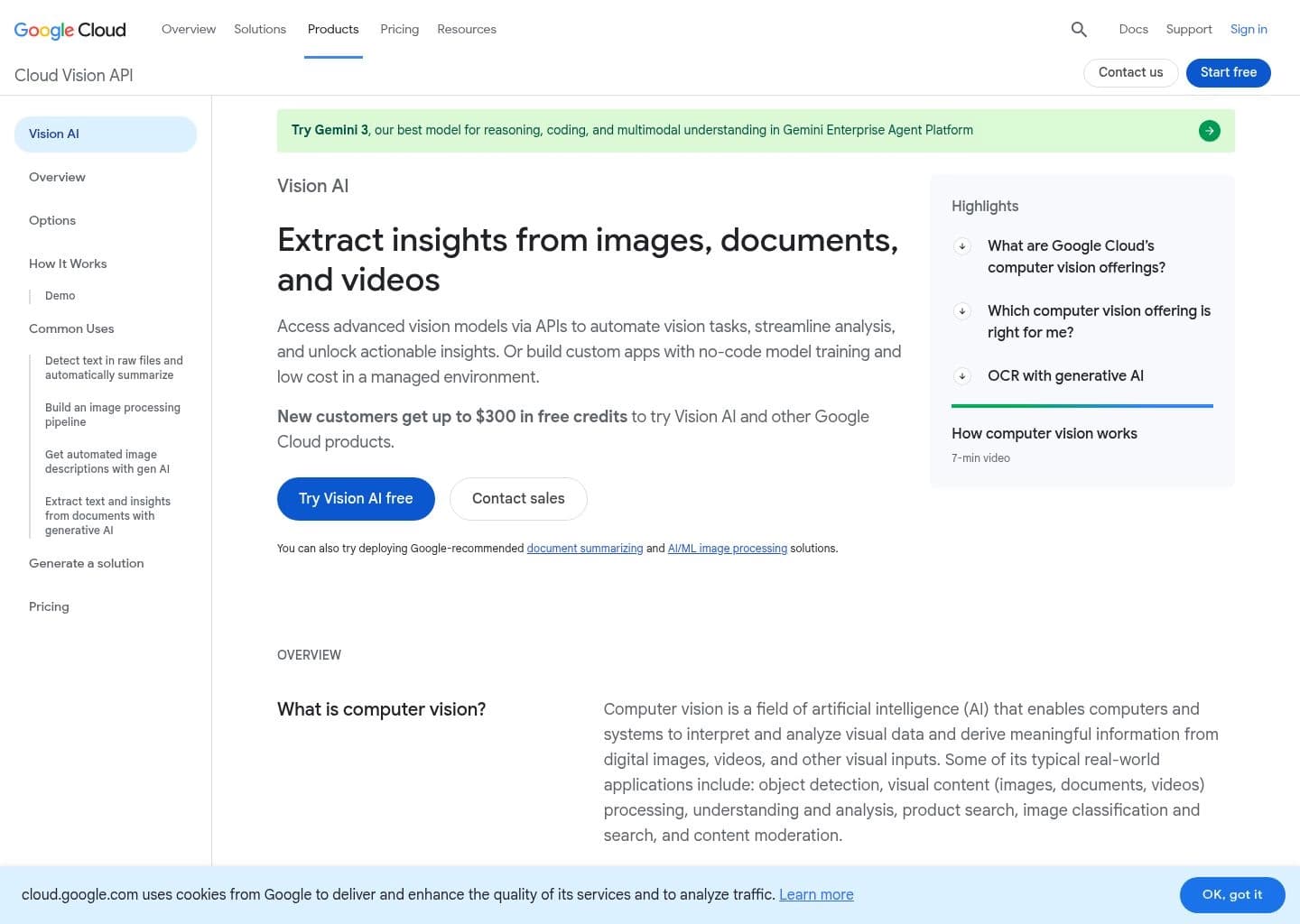Open the Overview top navigation item
Viewport: 1300px width, 924px height.
click(189, 29)
